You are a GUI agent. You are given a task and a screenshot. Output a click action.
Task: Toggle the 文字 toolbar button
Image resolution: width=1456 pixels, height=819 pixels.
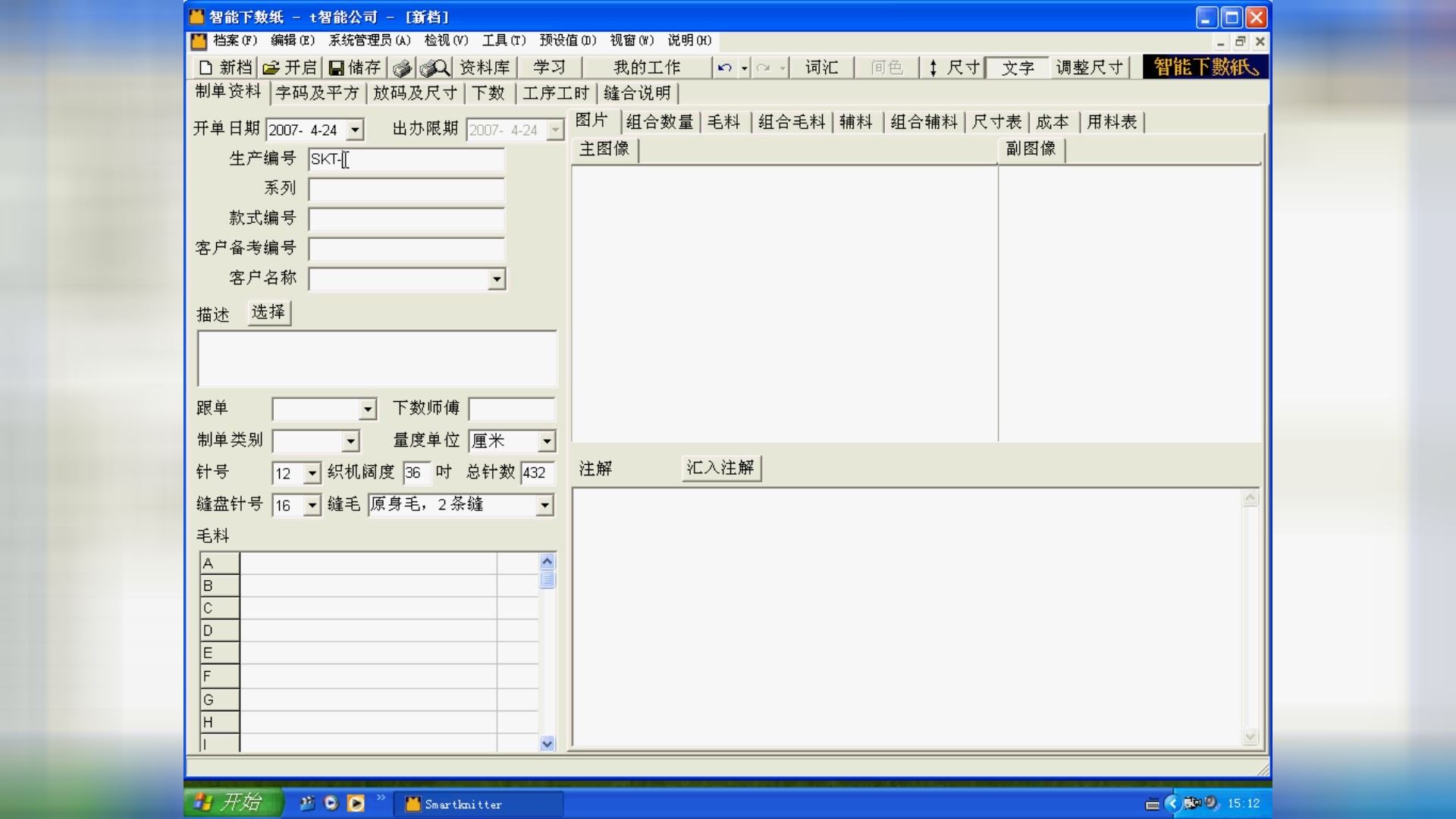tap(1017, 68)
